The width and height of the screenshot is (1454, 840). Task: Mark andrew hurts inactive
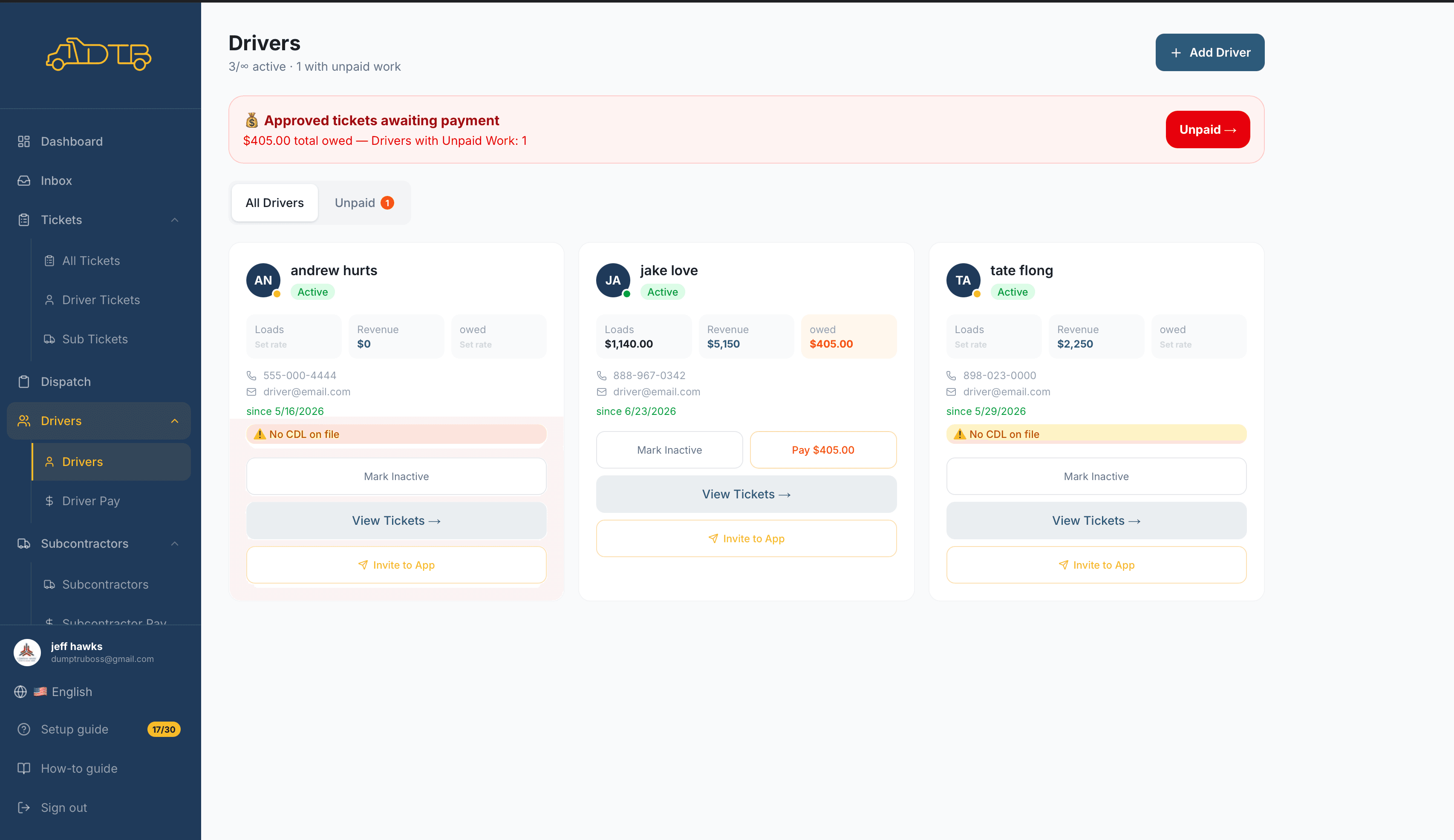[396, 477]
